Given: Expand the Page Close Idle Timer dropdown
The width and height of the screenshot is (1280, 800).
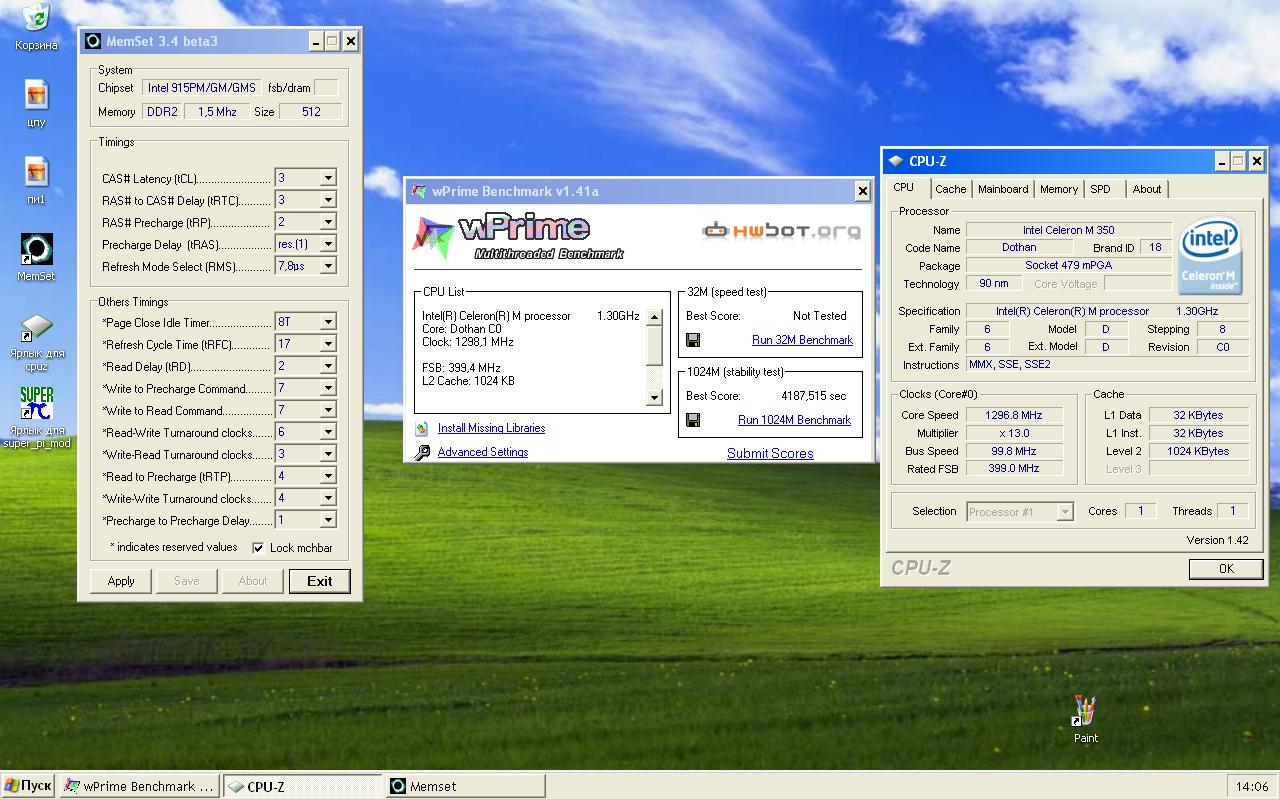Looking at the screenshot, I should [327, 322].
